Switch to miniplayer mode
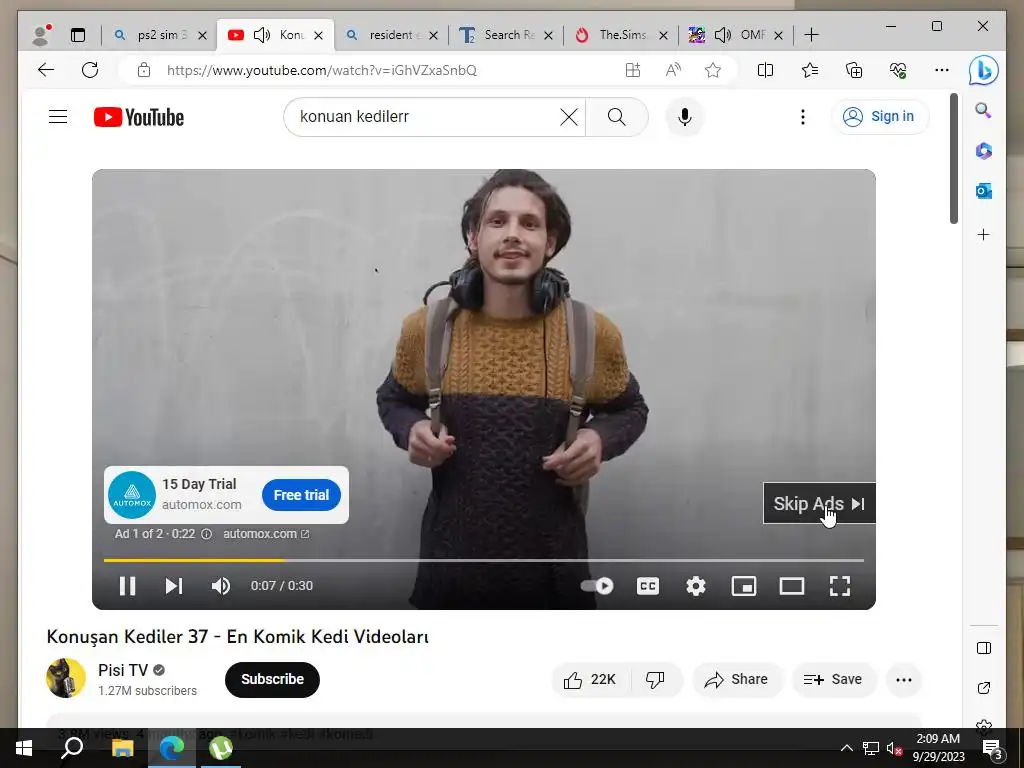The height and width of the screenshot is (768, 1024). click(x=744, y=586)
